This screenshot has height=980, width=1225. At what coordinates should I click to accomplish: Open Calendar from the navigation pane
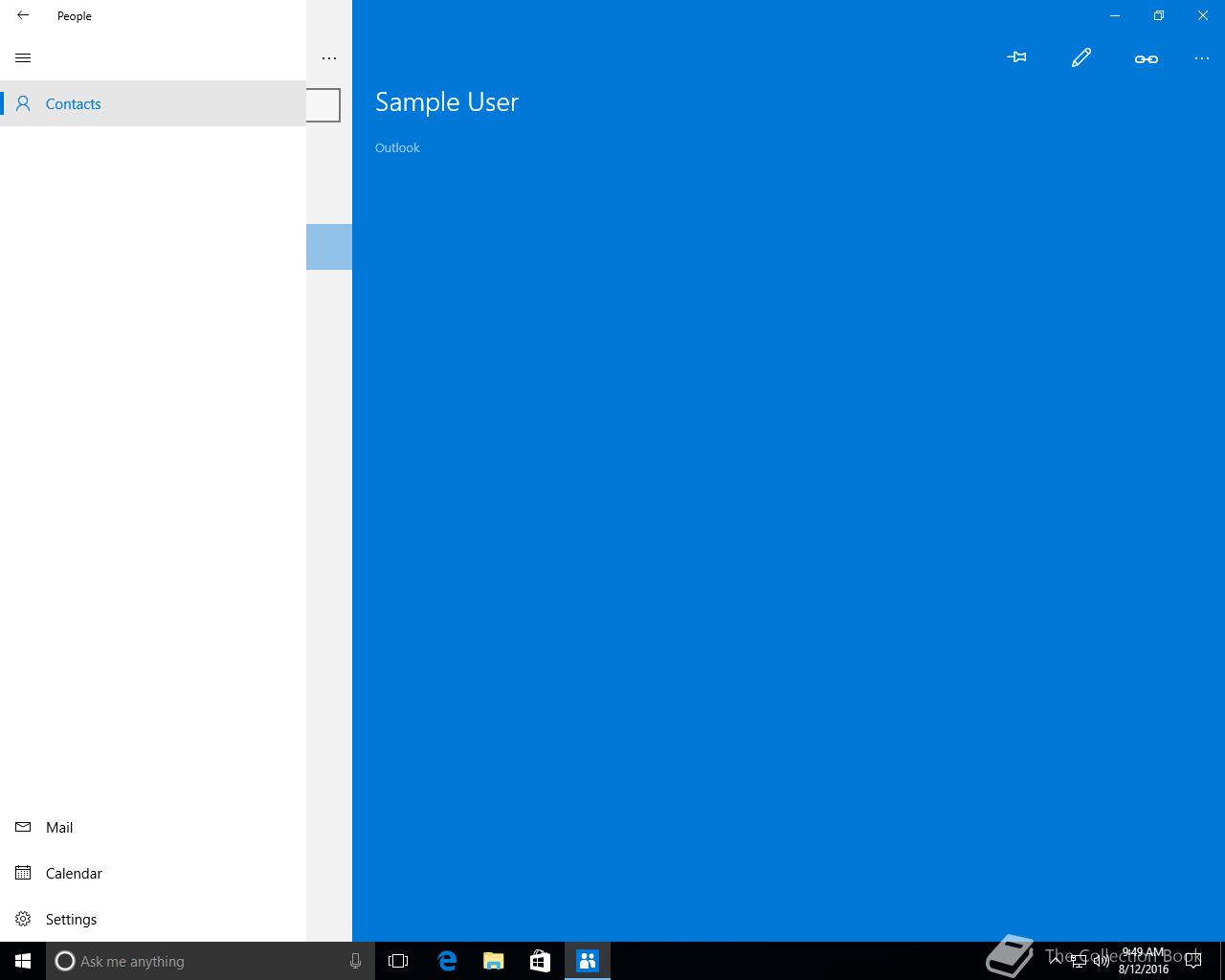tap(153, 873)
